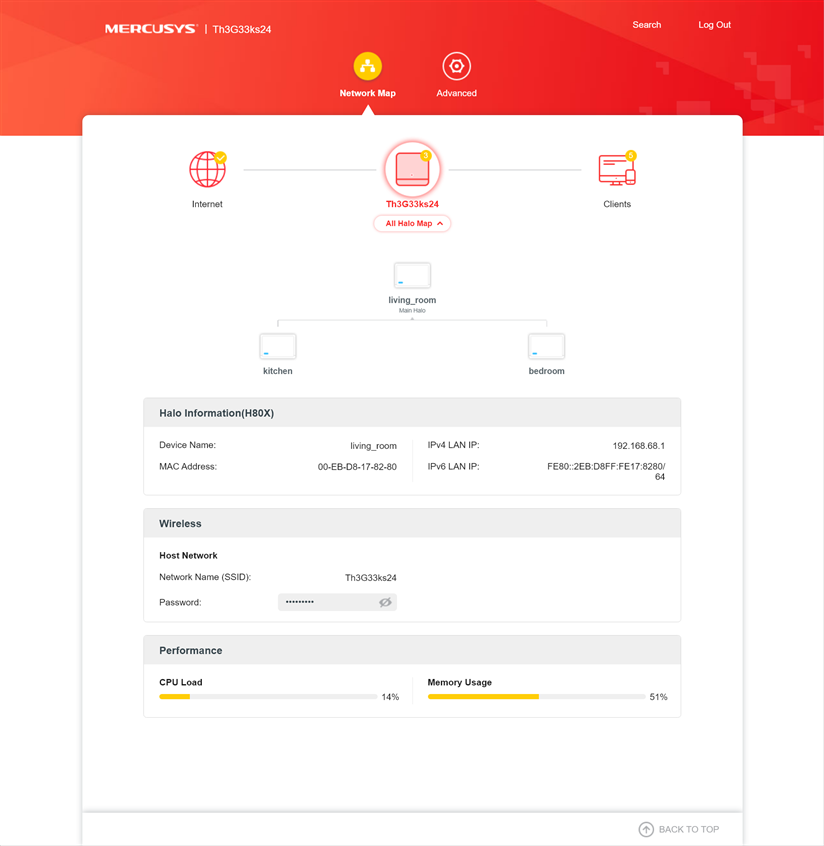Click the Internet label
The width and height of the screenshot is (824, 846).
(x=207, y=204)
